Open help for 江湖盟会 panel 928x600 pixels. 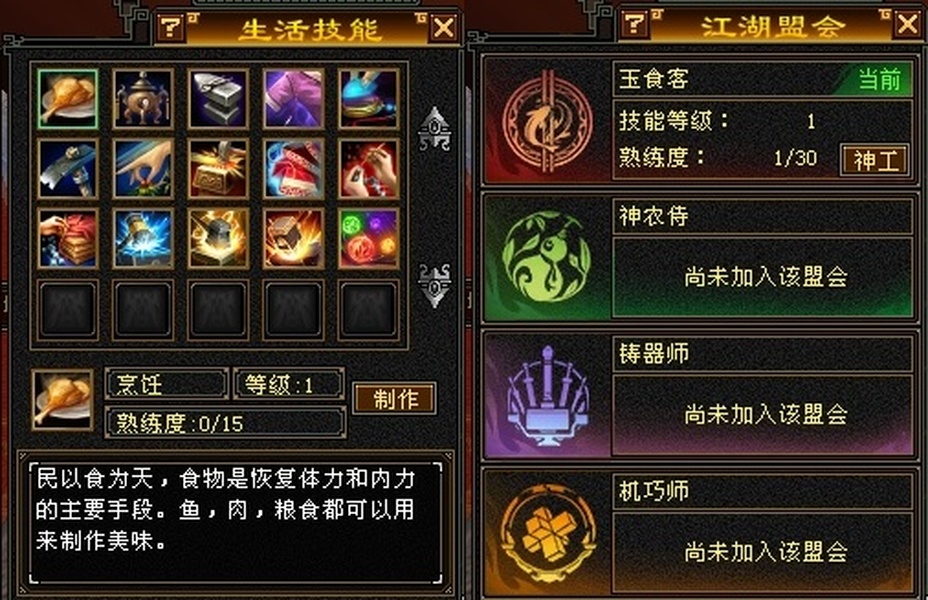click(634, 23)
